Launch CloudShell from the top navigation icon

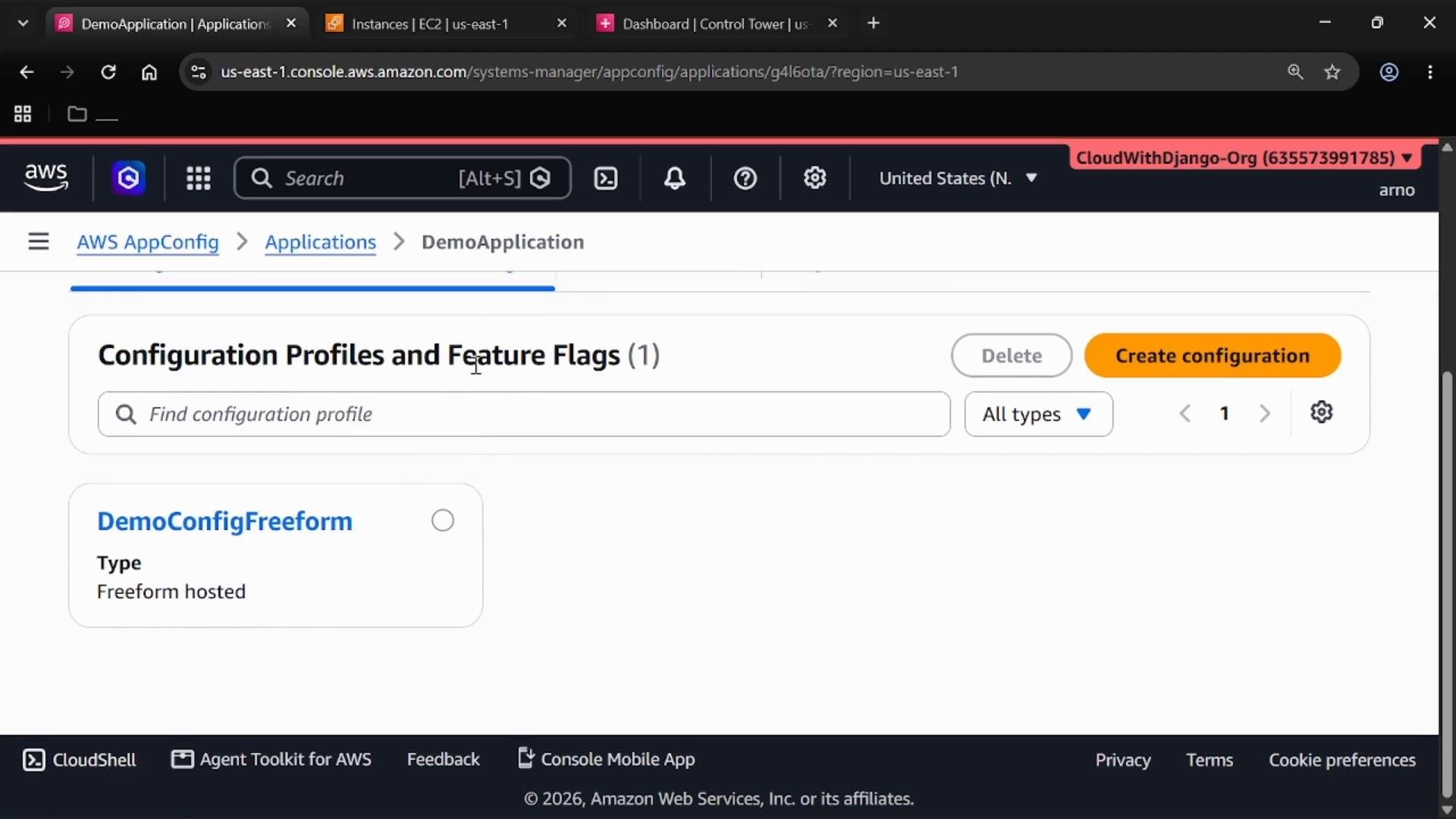point(606,178)
